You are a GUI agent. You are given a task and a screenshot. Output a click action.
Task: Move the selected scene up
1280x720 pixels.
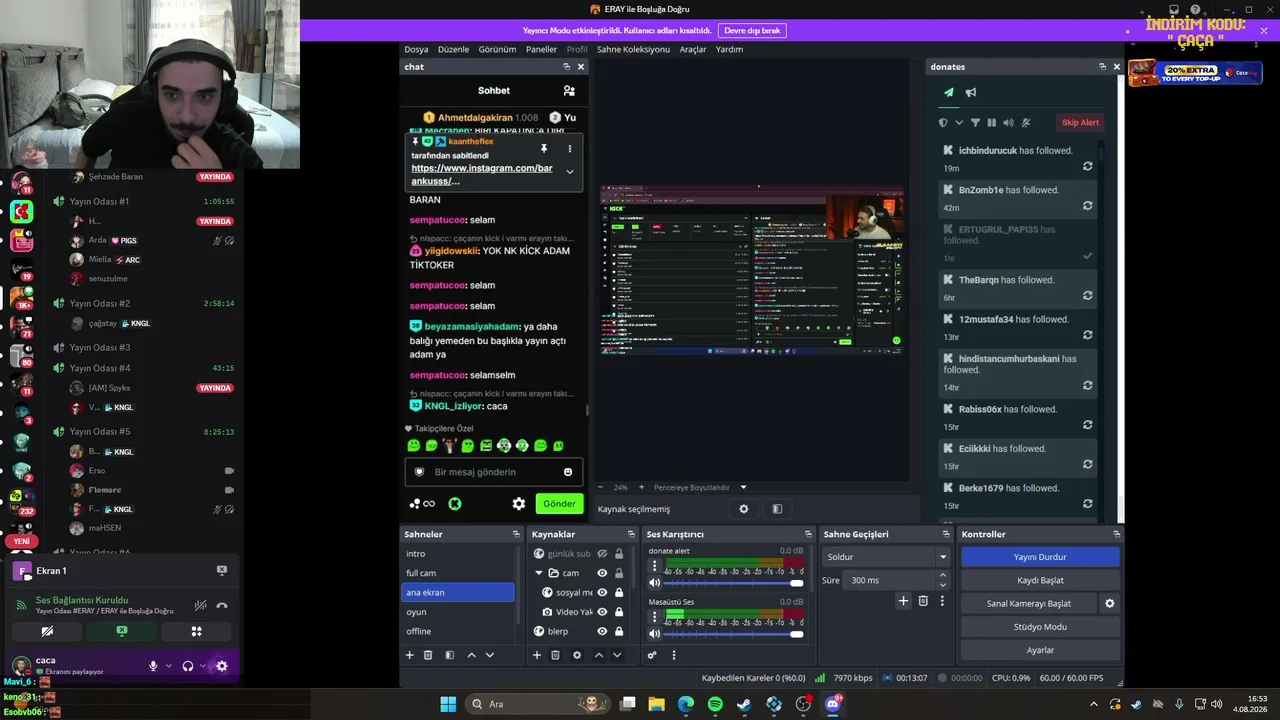pyautogui.click(x=472, y=655)
